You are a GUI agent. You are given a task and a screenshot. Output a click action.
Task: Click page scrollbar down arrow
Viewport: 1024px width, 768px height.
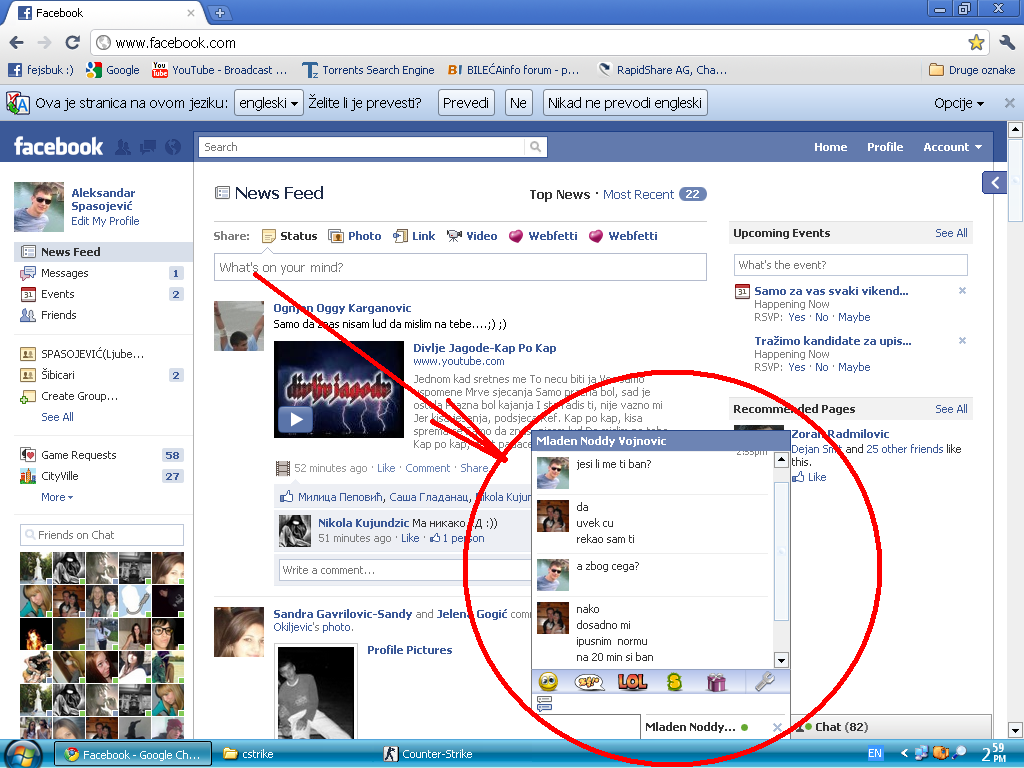coord(1016,729)
